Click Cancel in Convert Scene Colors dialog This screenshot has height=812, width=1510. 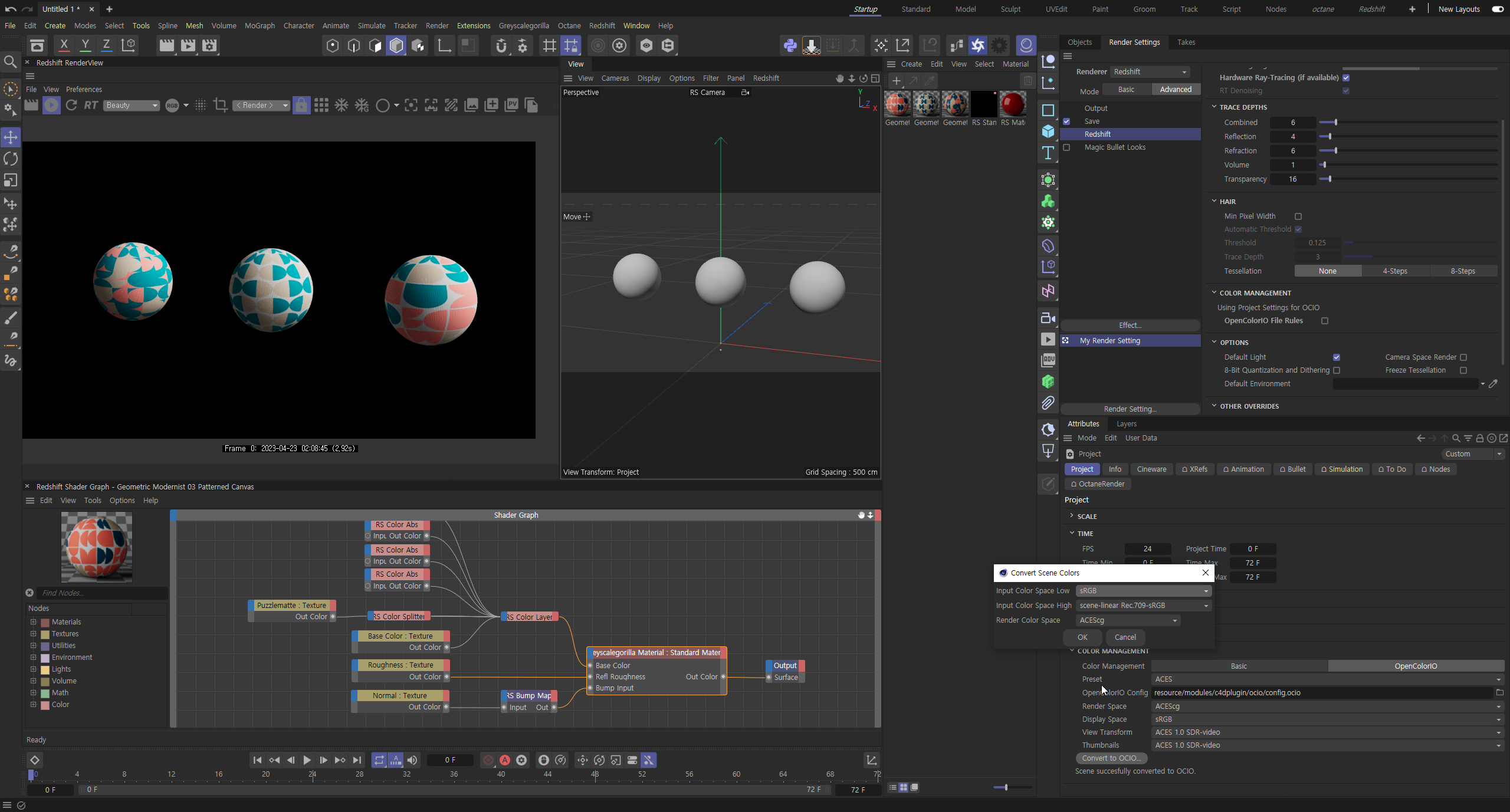(1125, 637)
